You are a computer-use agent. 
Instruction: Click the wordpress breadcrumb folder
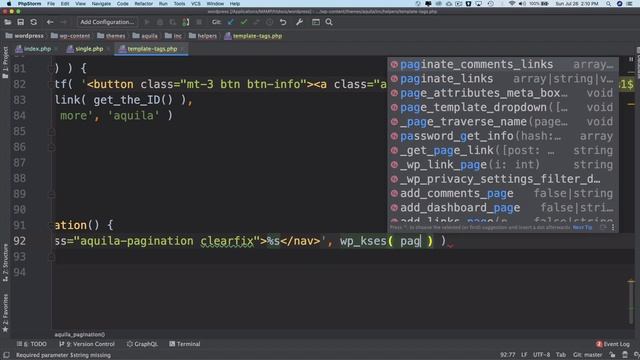pyautogui.click(x=24, y=36)
